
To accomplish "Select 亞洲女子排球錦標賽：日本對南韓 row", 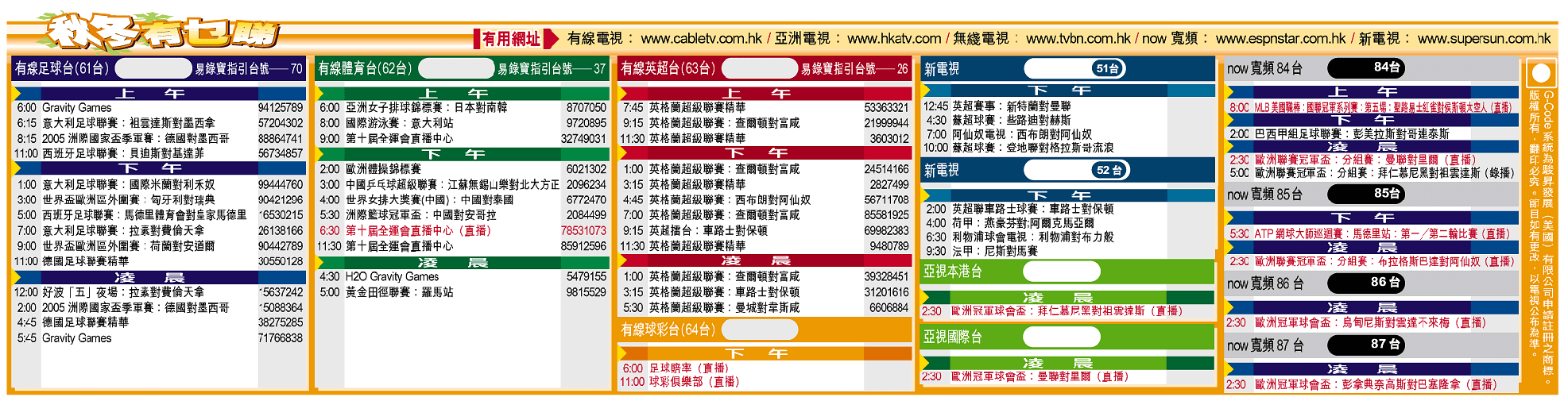I will click(x=463, y=108).
